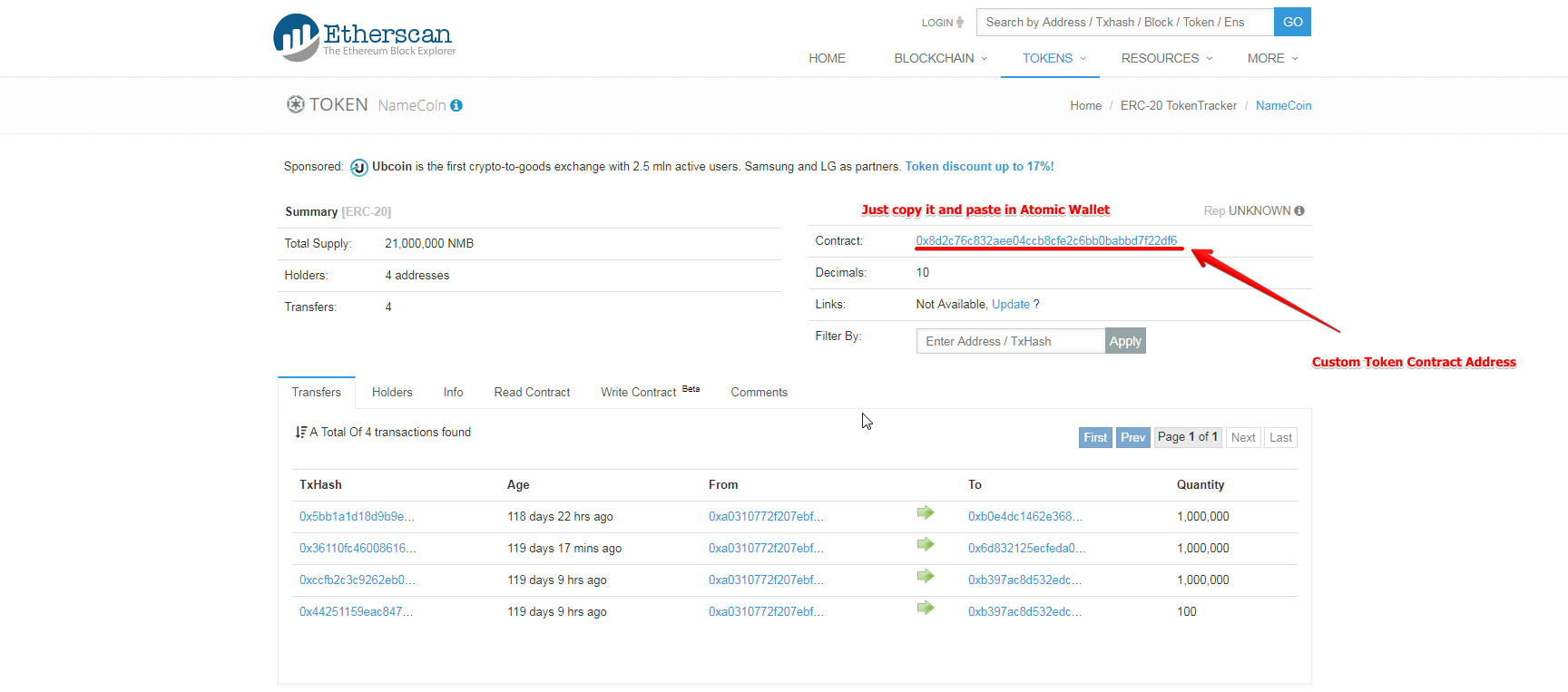Click the LOGIN link
Screen dimensions: 1568x692
pyautogui.click(x=937, y=23)
